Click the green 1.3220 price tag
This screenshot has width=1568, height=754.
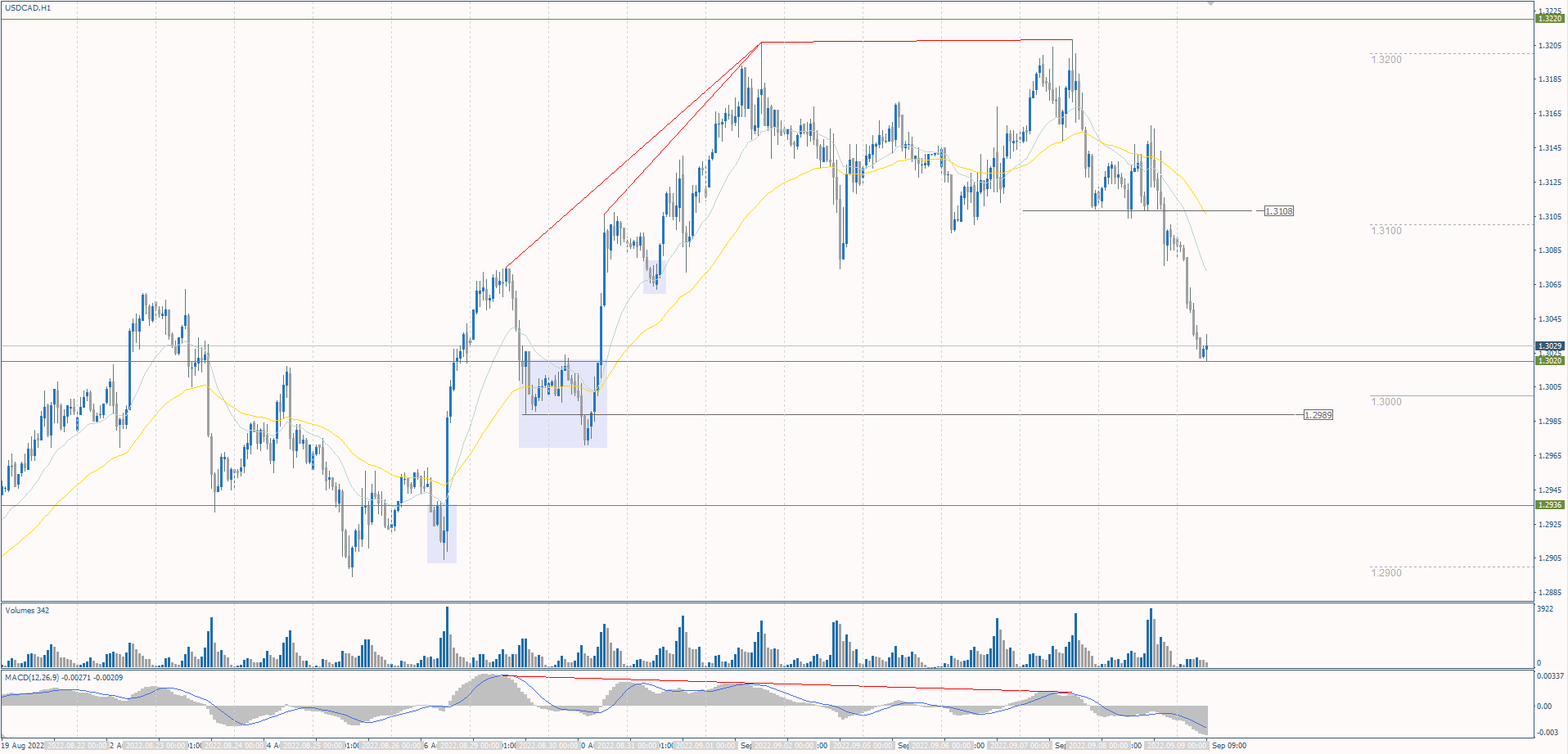pos(1550,19)
